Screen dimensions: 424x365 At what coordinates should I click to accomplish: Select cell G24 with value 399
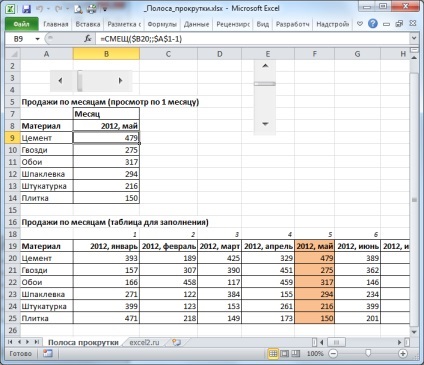pos(357,306)
